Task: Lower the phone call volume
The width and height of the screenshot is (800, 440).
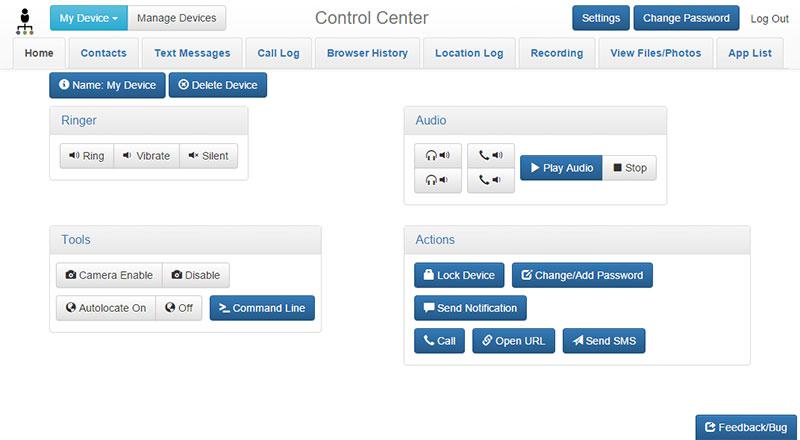Action: point(491,180)
